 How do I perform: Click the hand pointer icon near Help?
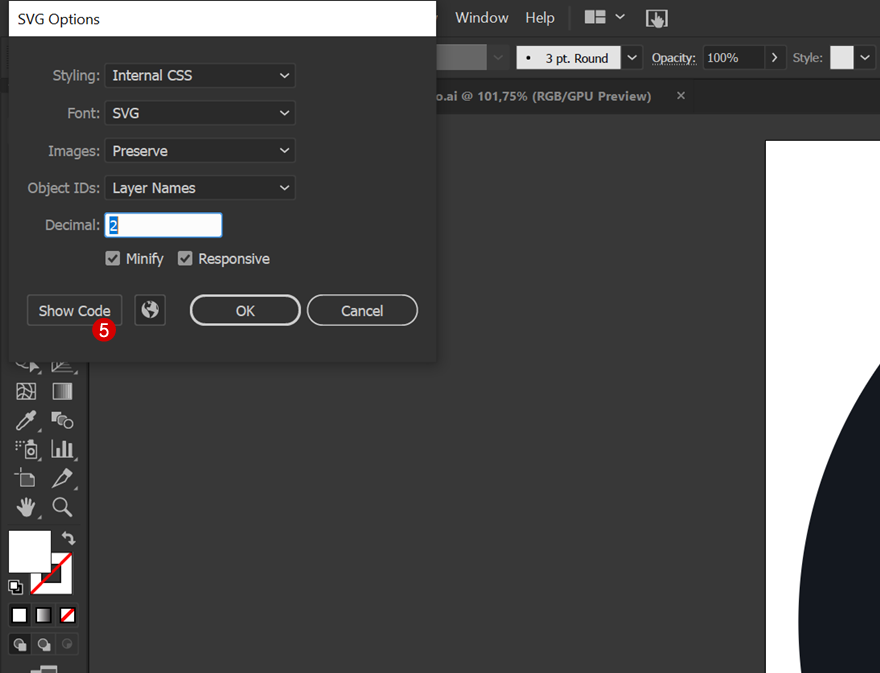657,18
